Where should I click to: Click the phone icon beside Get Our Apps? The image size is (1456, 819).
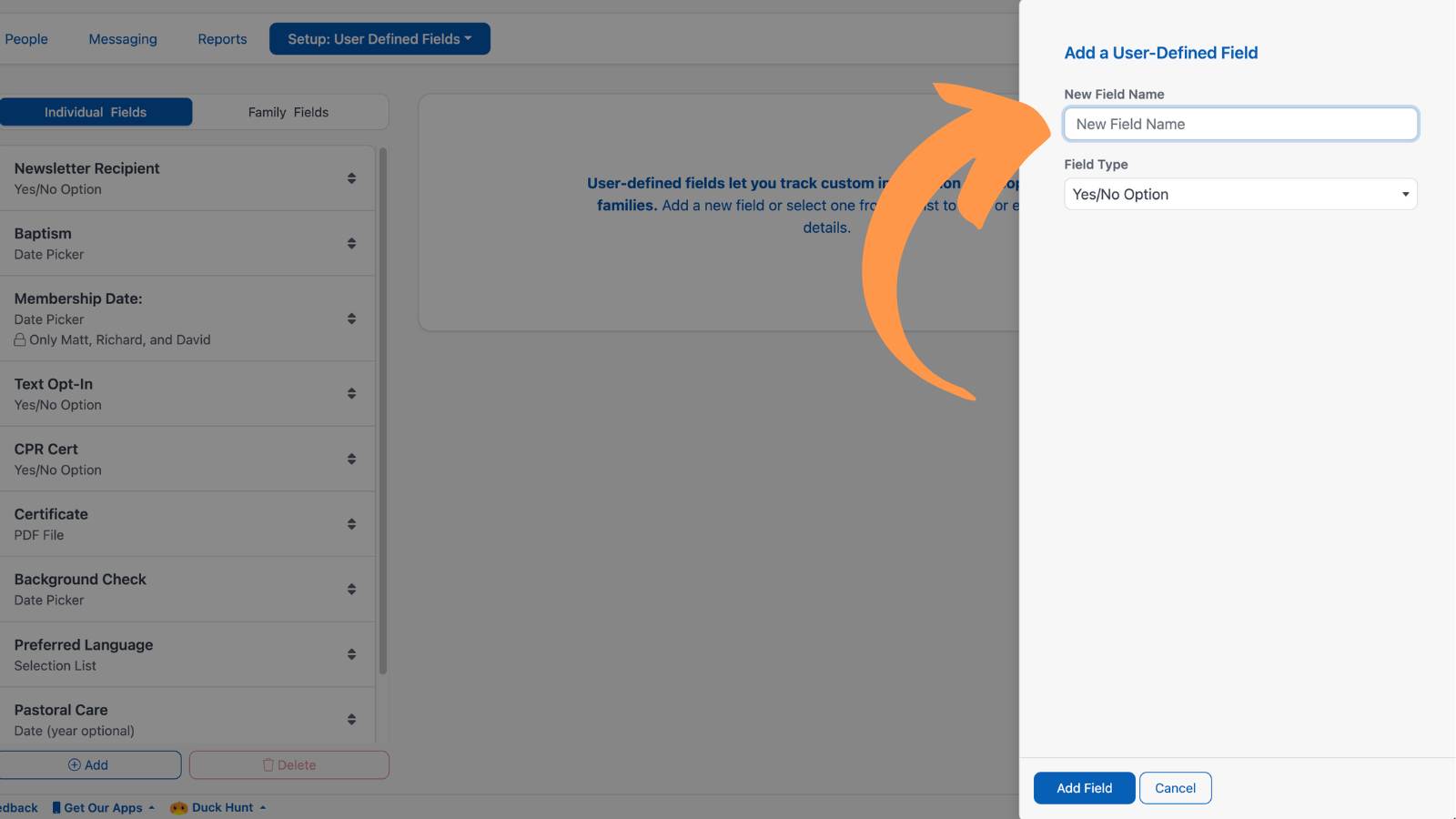pos(56,807)
